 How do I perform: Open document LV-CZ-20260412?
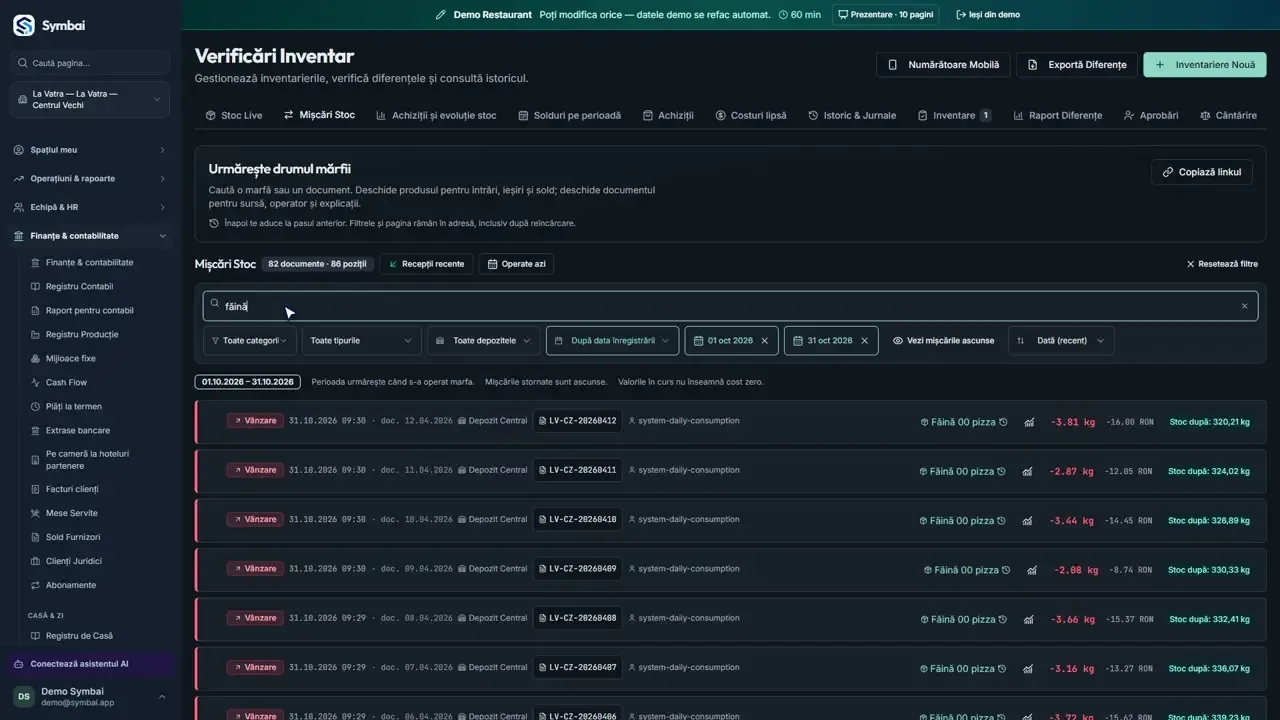tap(577, 421)
